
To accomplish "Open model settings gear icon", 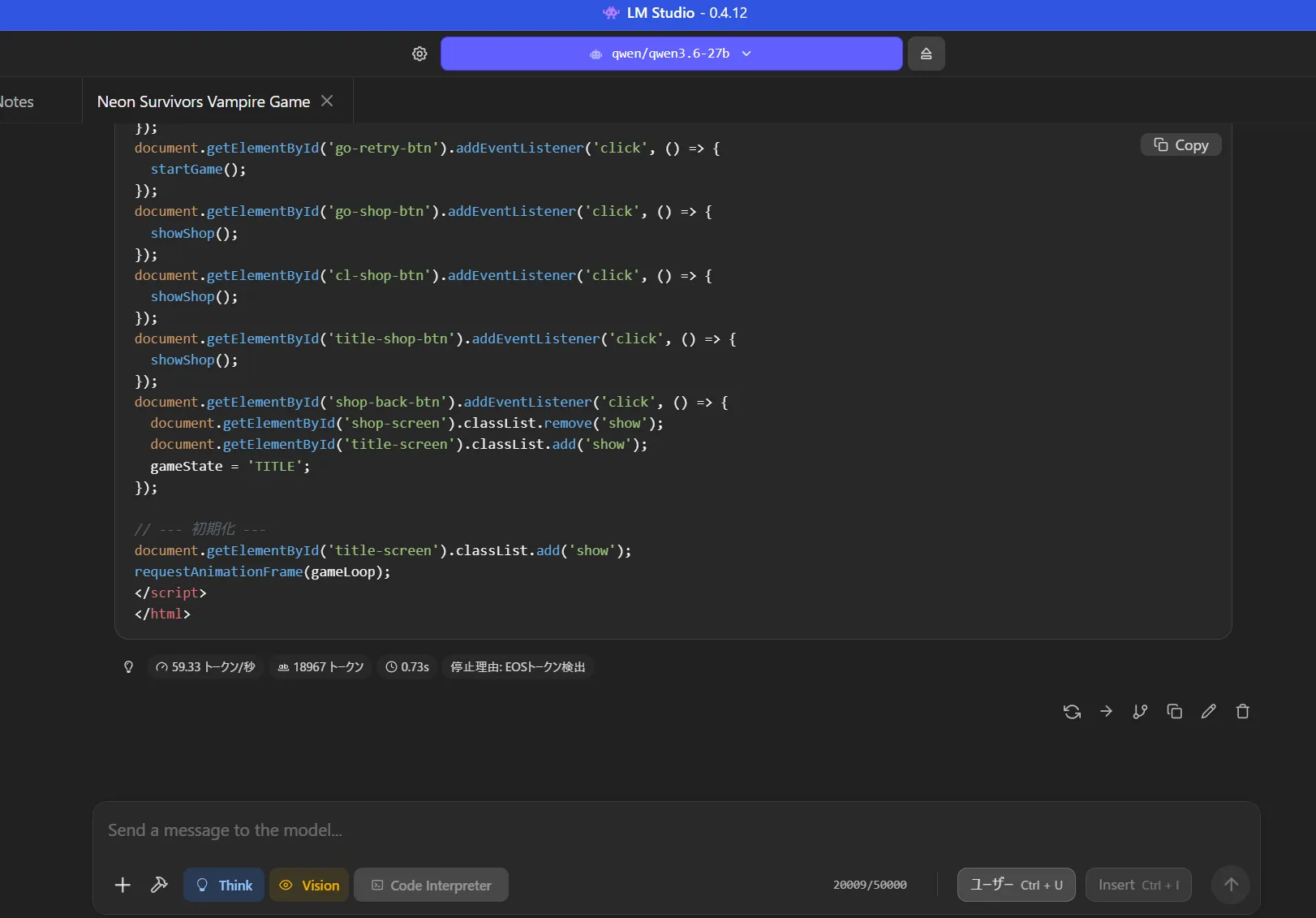I will [x=419, y=54].
